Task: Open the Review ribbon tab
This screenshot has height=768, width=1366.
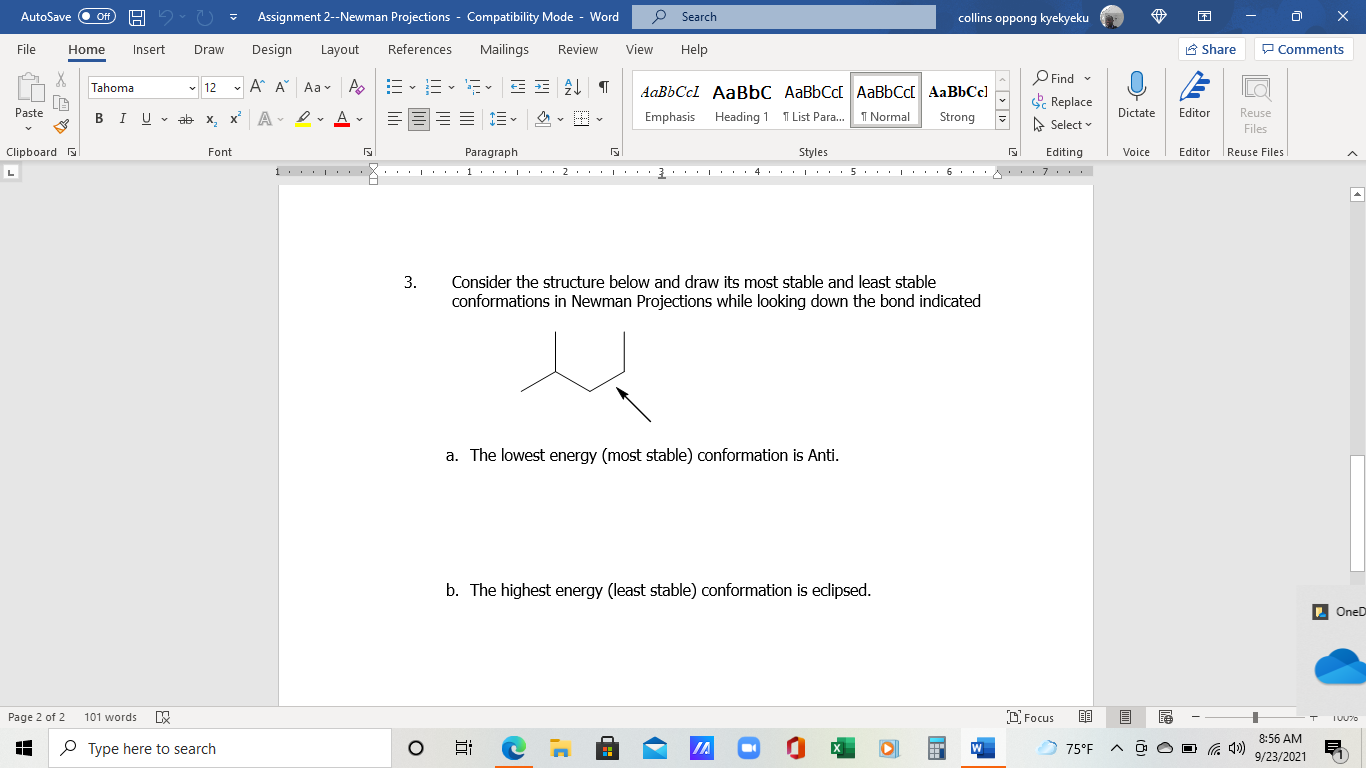Action: pos(578,49)
